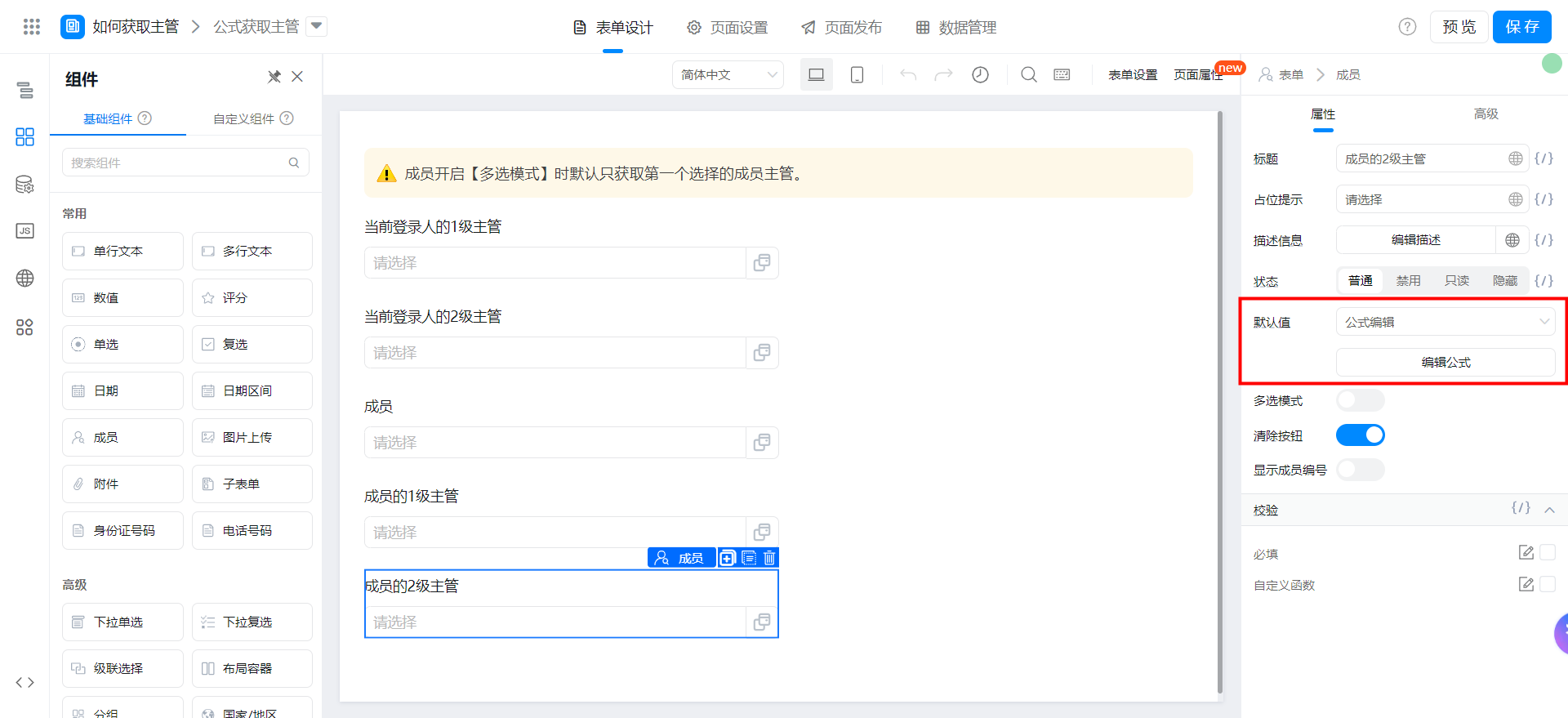The image size is (1568, 718).
Task: Open the help question mark icon
Action: [x=1407, y=27]
